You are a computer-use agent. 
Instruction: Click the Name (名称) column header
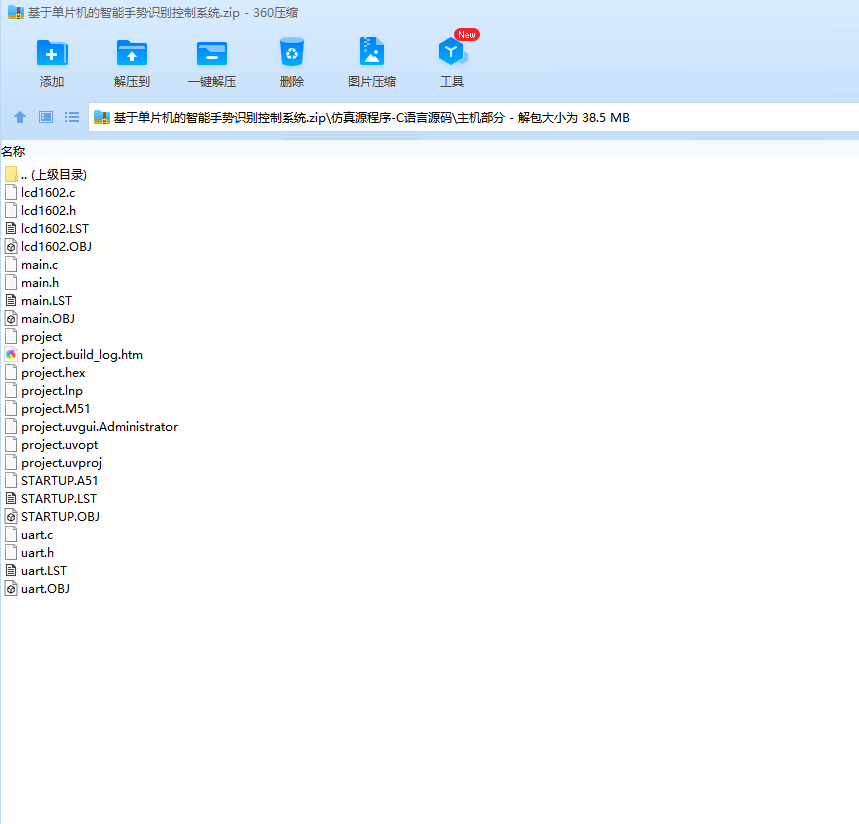[x=13, y=152]
